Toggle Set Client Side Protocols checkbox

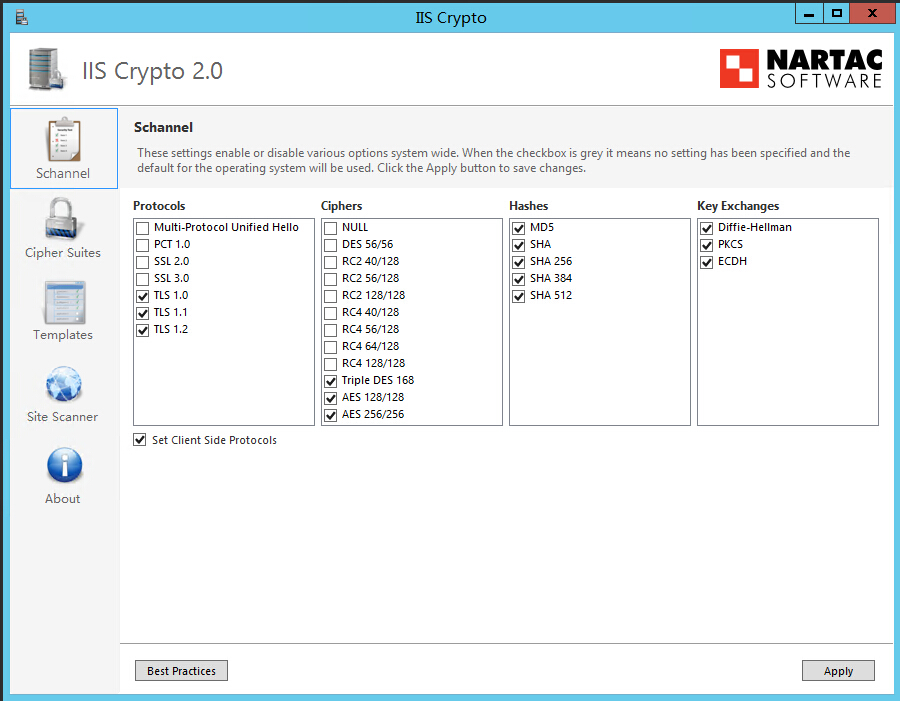click(139, 440)
